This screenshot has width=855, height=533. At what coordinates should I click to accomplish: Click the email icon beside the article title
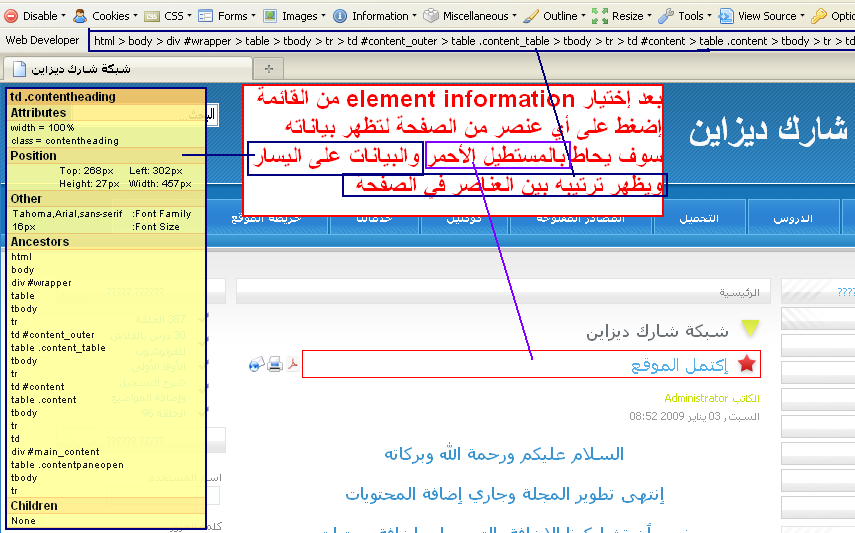point(256,365)
